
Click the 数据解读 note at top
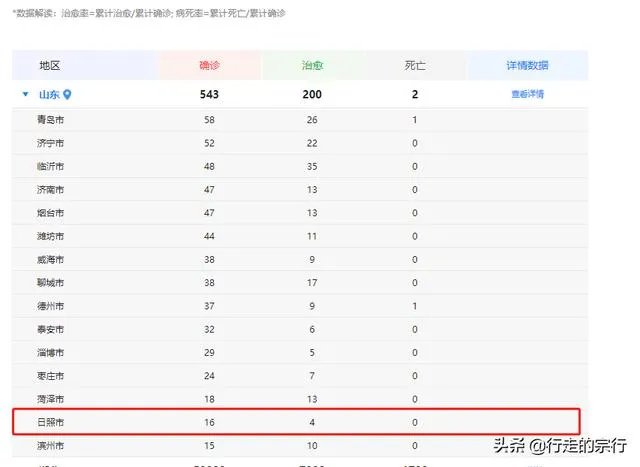pyautogui.click(x=149, y=13)
